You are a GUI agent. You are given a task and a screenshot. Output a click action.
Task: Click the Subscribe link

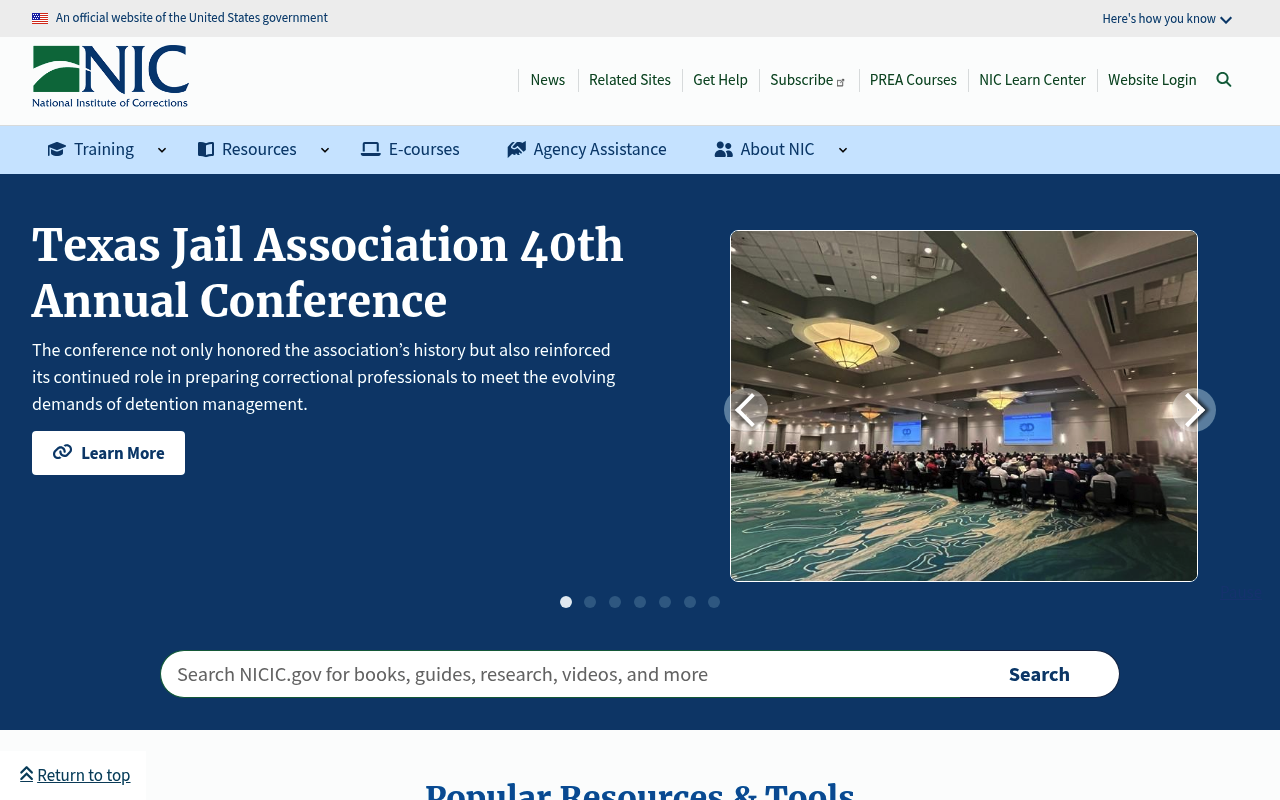pos(802,80)
